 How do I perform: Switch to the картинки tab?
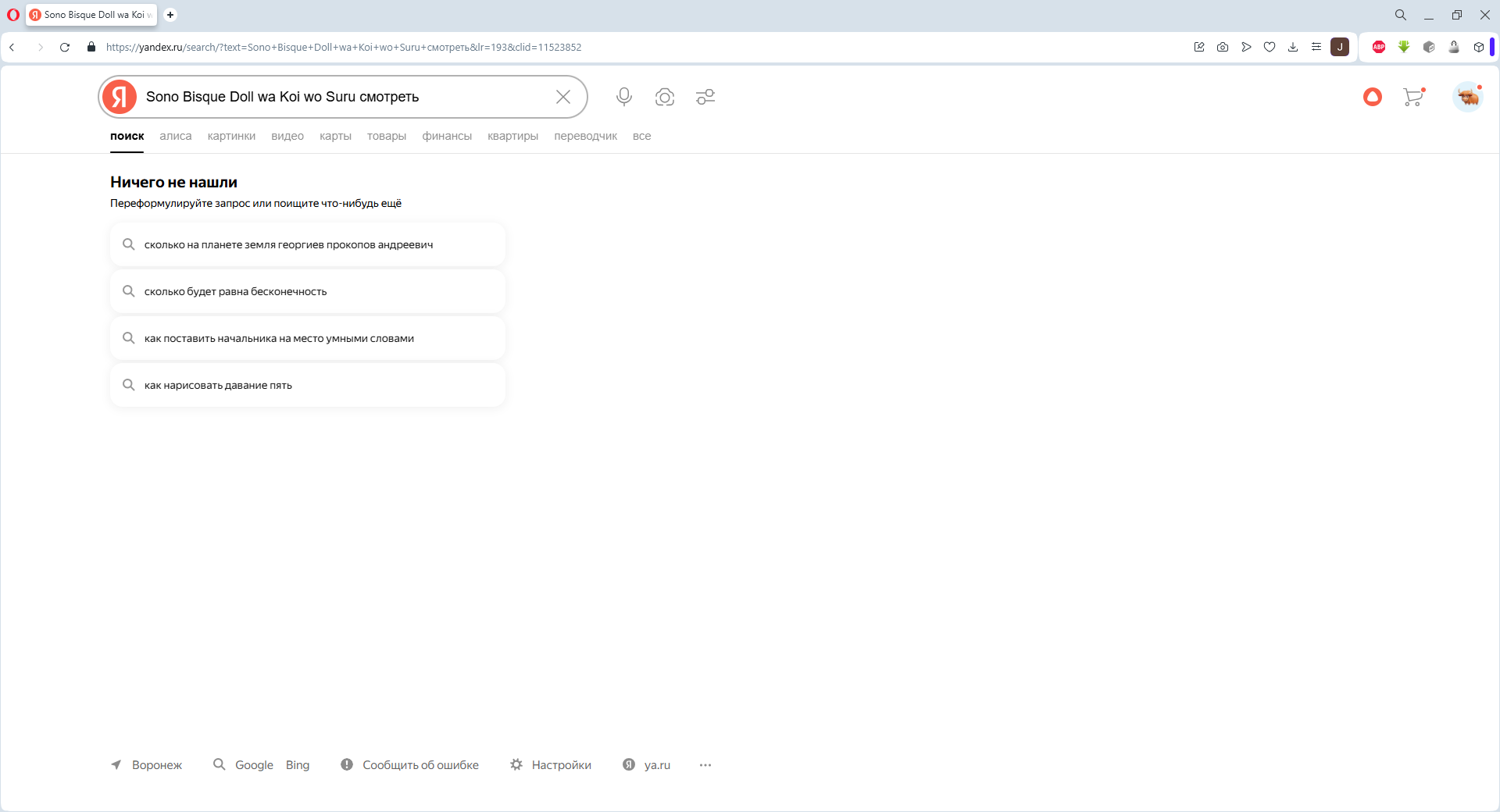click(231, 136)
